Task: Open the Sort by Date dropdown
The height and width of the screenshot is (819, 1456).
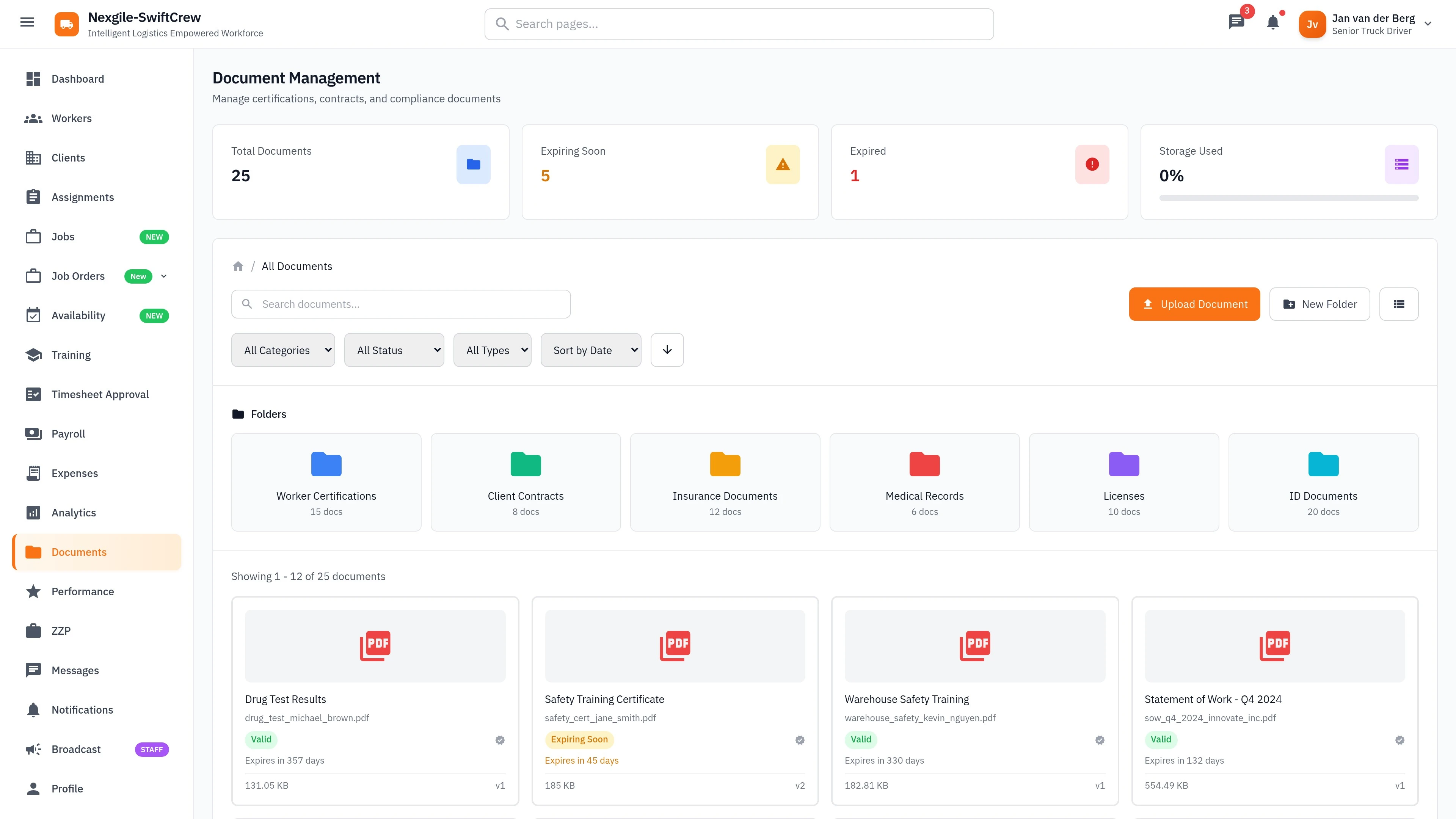Action: pyautogui.click(x=591, y=350)
